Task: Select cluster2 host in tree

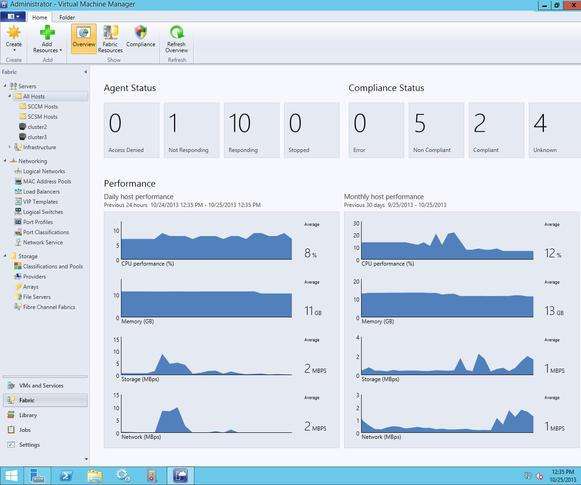Action: point(33,127)
